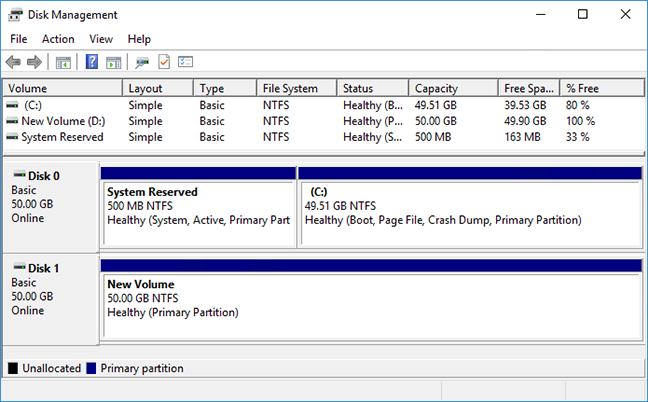
Task: Sort by the File System column header
Action: (x=296, y=88)
